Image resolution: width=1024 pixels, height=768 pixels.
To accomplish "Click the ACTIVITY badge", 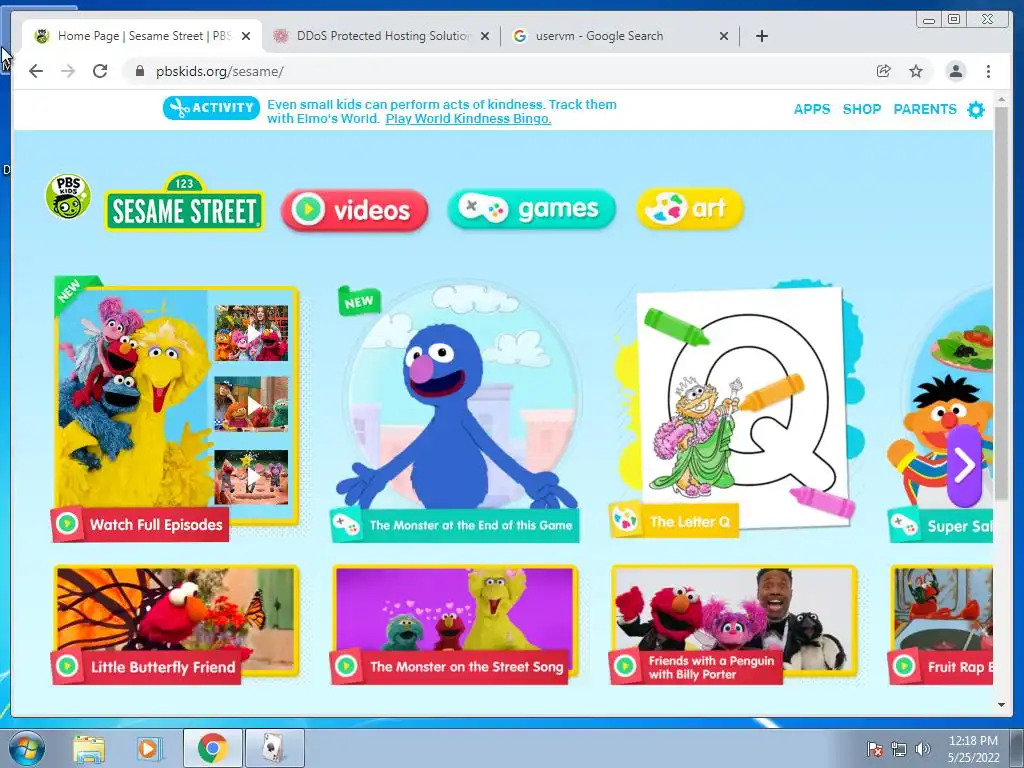I will pos(211,108).
